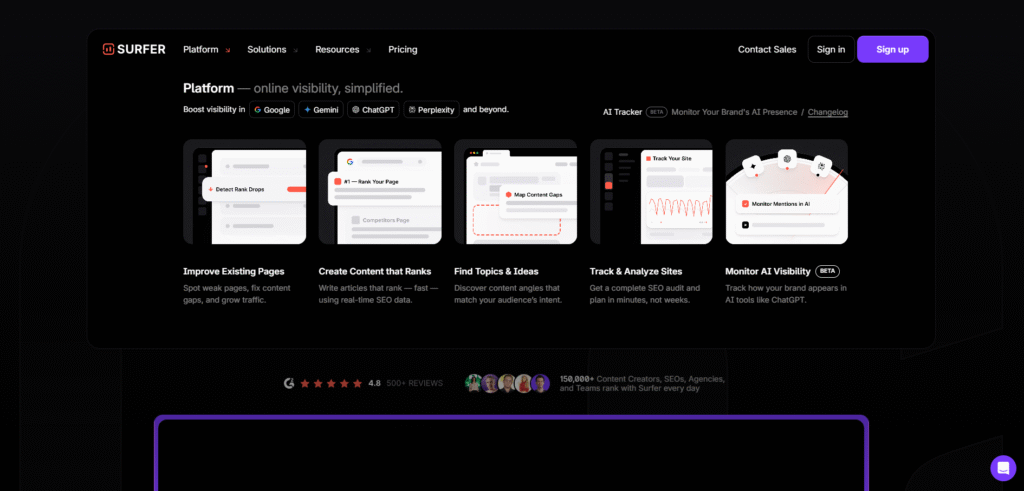Click '150,000+ Content Creators' text
Viewport: 1024px width, 491px height.
[x=642, y=383]
